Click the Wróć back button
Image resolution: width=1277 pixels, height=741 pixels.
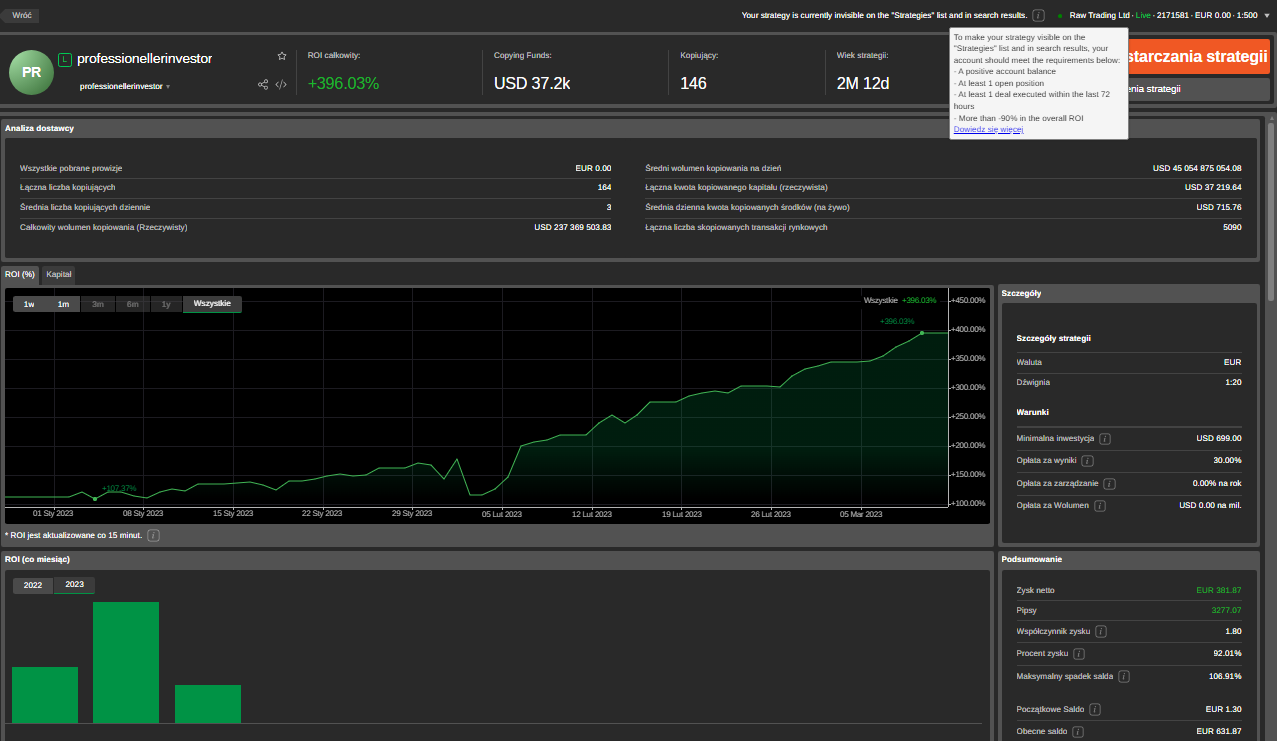21,16
